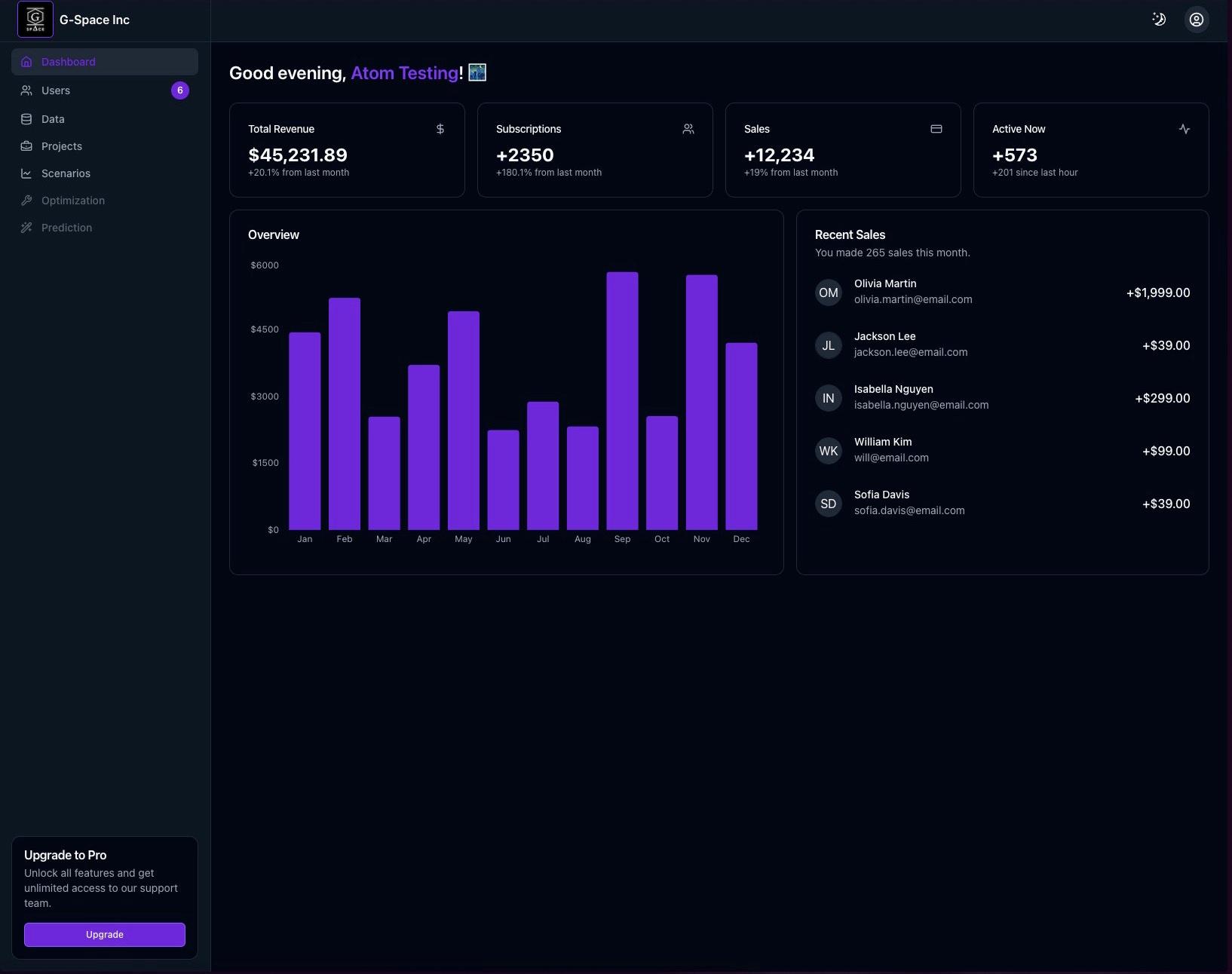Click isabella.nguyen@email.com address
Image resolution: width=1232 pixels, height=974 pixels.
pyautogui.click(x=921, y=406)
